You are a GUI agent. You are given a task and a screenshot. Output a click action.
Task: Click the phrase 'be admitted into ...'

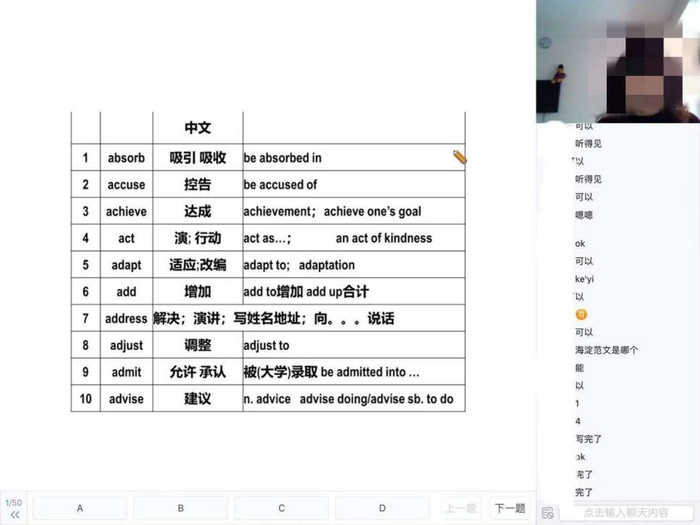pos(370,372)
